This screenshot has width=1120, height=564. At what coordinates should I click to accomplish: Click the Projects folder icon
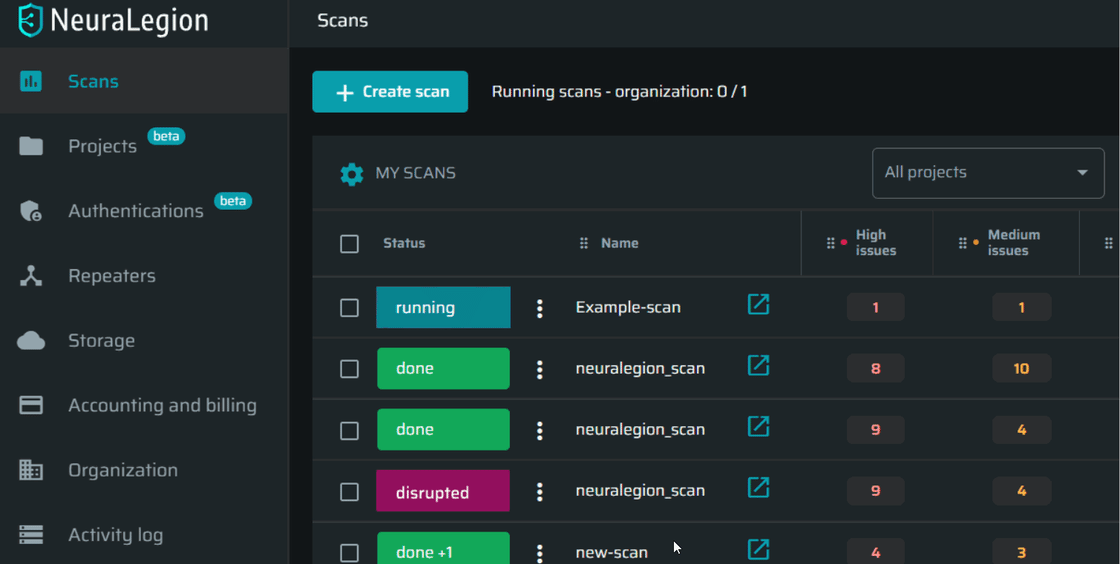31,146
